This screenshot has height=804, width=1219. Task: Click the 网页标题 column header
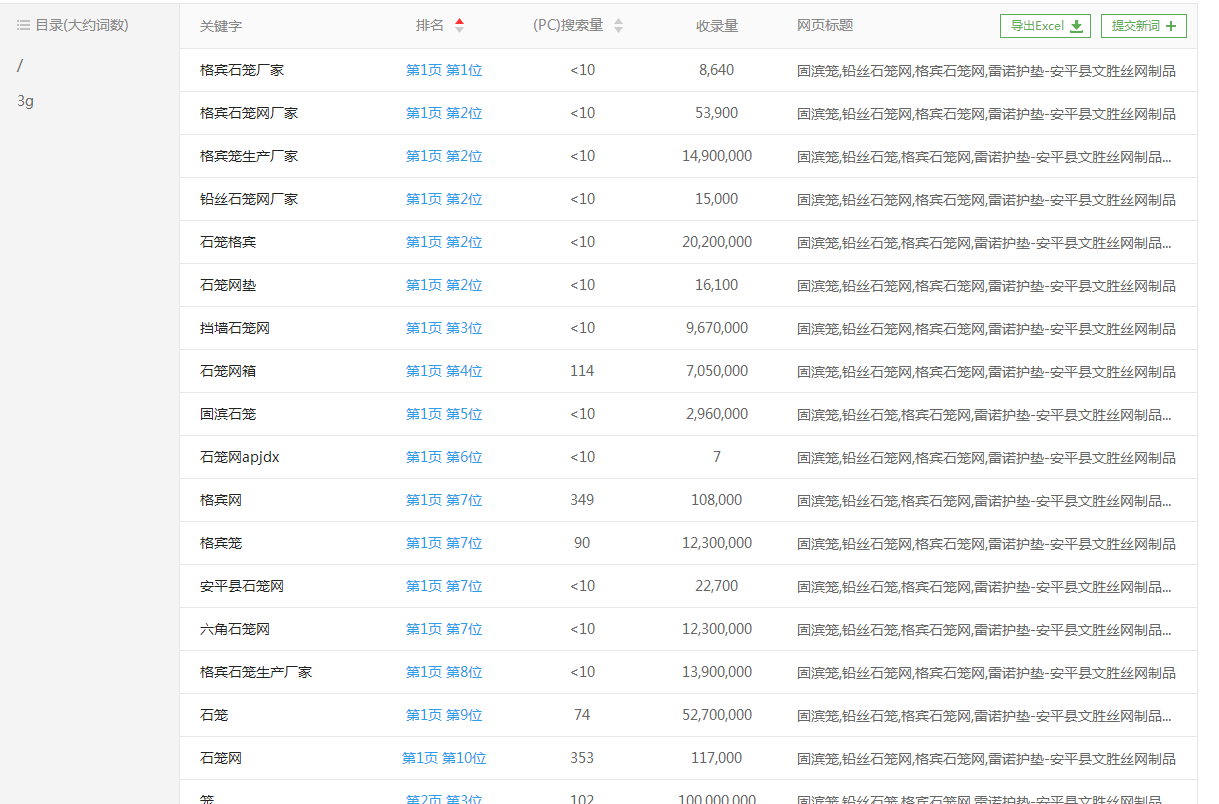[825, 26]
